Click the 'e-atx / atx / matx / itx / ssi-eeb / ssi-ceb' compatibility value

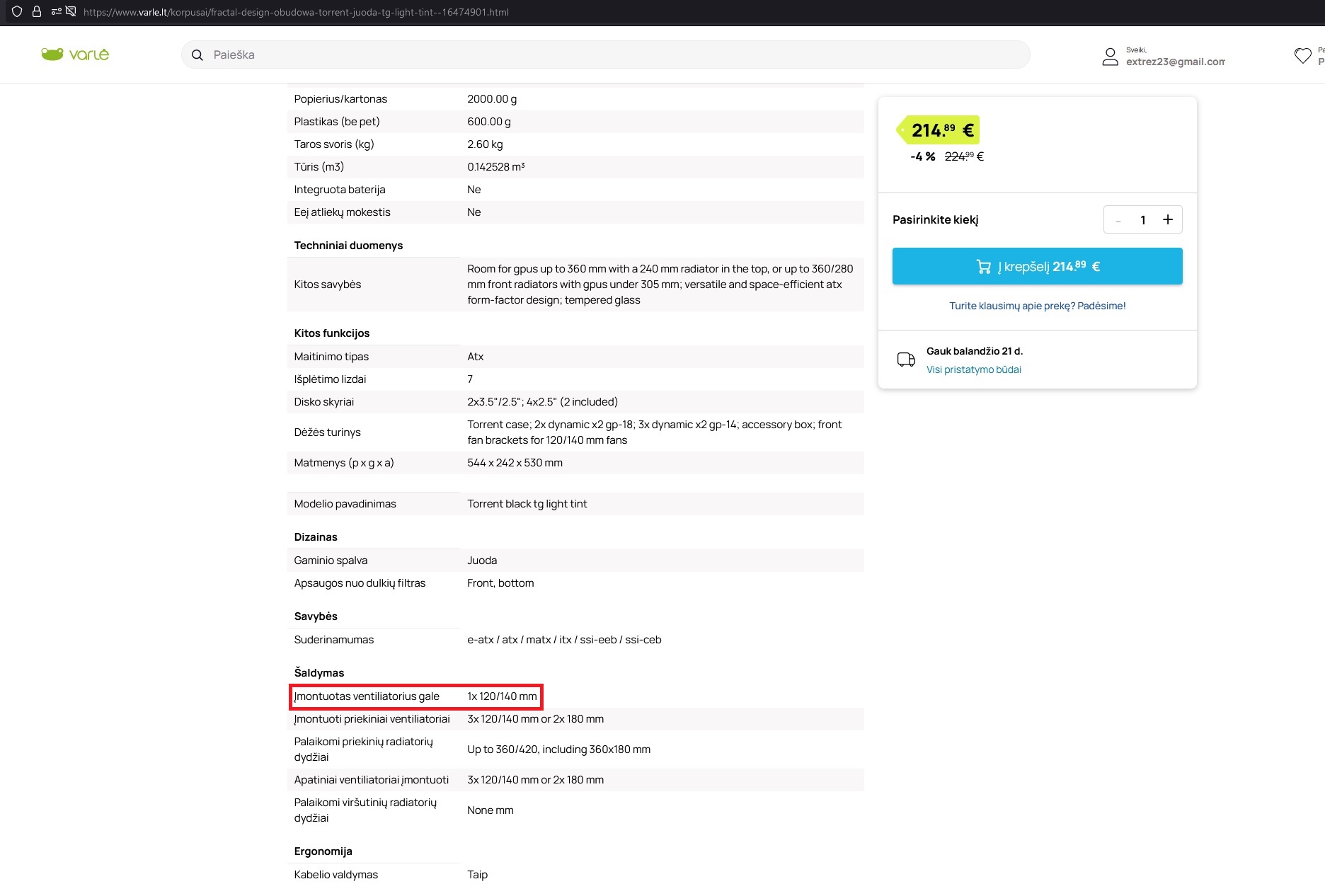click(564, 640)
